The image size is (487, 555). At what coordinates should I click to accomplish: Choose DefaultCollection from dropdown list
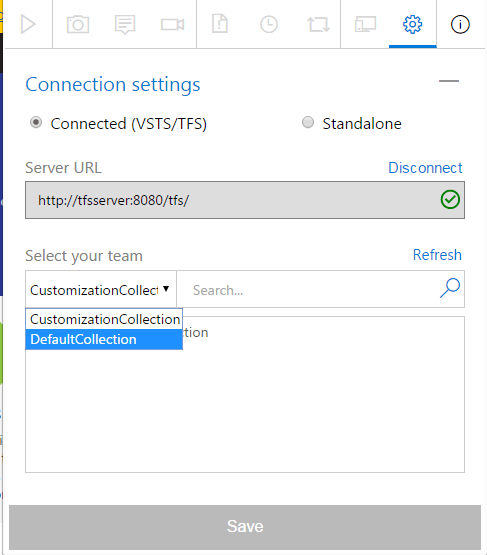click(104, 339)
